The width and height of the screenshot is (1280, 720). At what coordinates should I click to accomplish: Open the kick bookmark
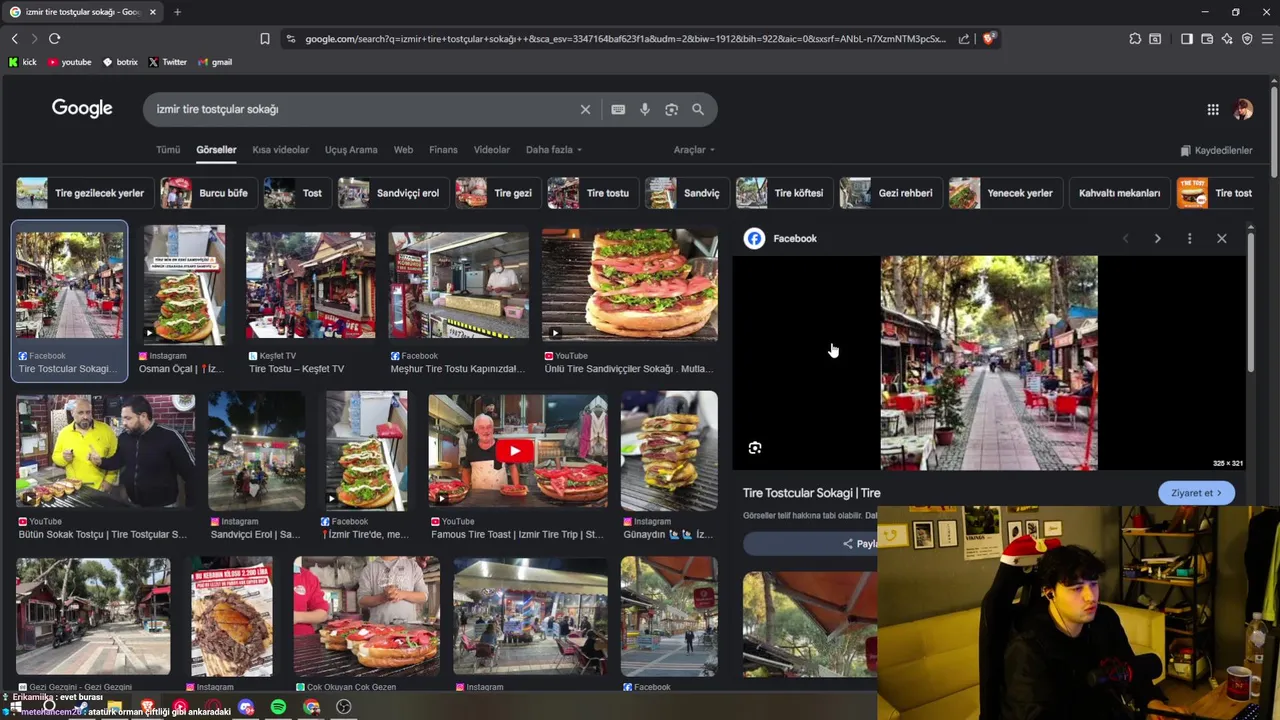(23, 62)
